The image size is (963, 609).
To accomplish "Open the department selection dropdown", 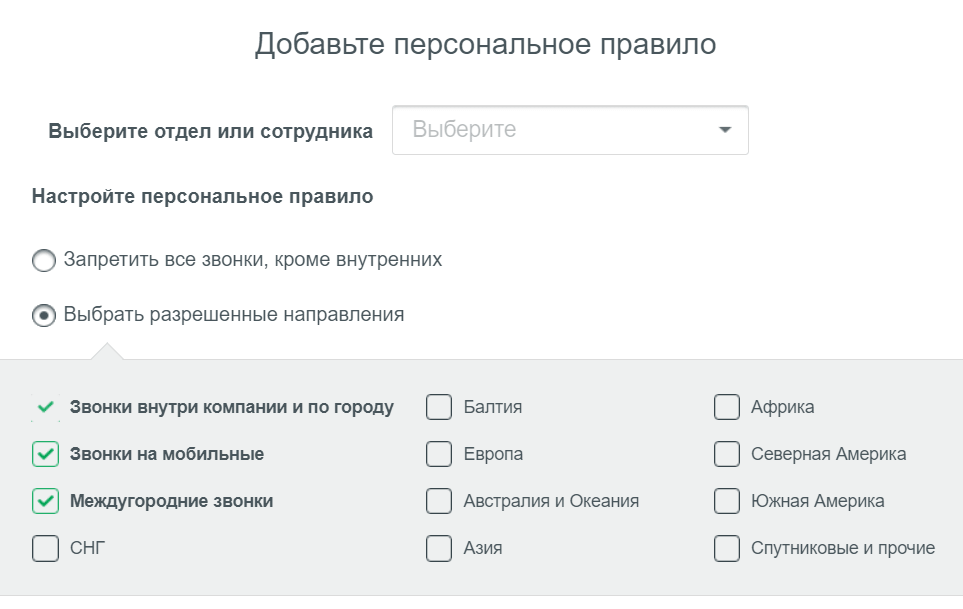I will pos(570,129).
